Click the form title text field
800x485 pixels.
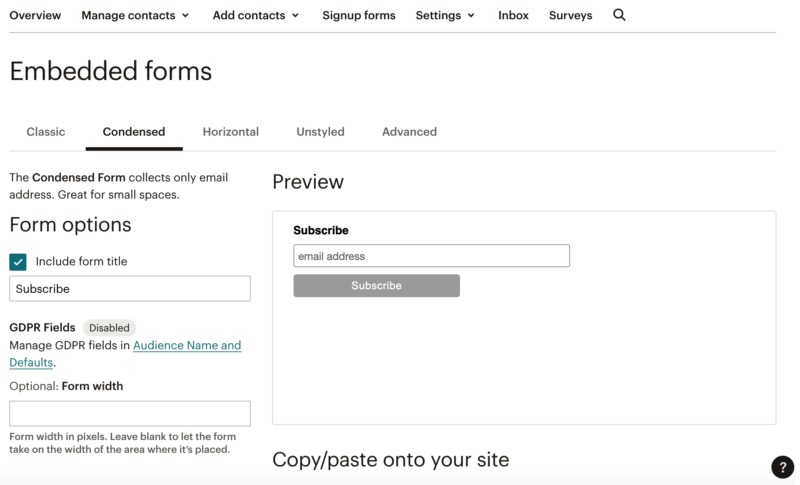tap(130, 289)
